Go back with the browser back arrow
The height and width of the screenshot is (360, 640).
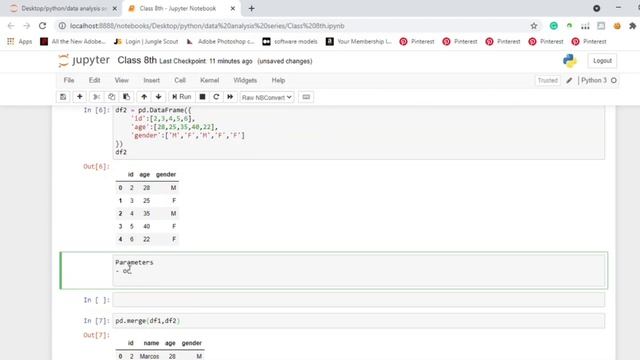coord(11,26)
